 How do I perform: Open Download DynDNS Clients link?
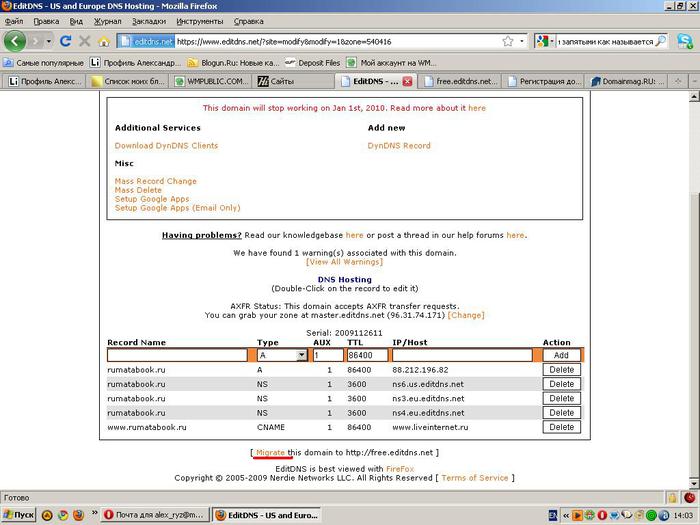[167, 146]
